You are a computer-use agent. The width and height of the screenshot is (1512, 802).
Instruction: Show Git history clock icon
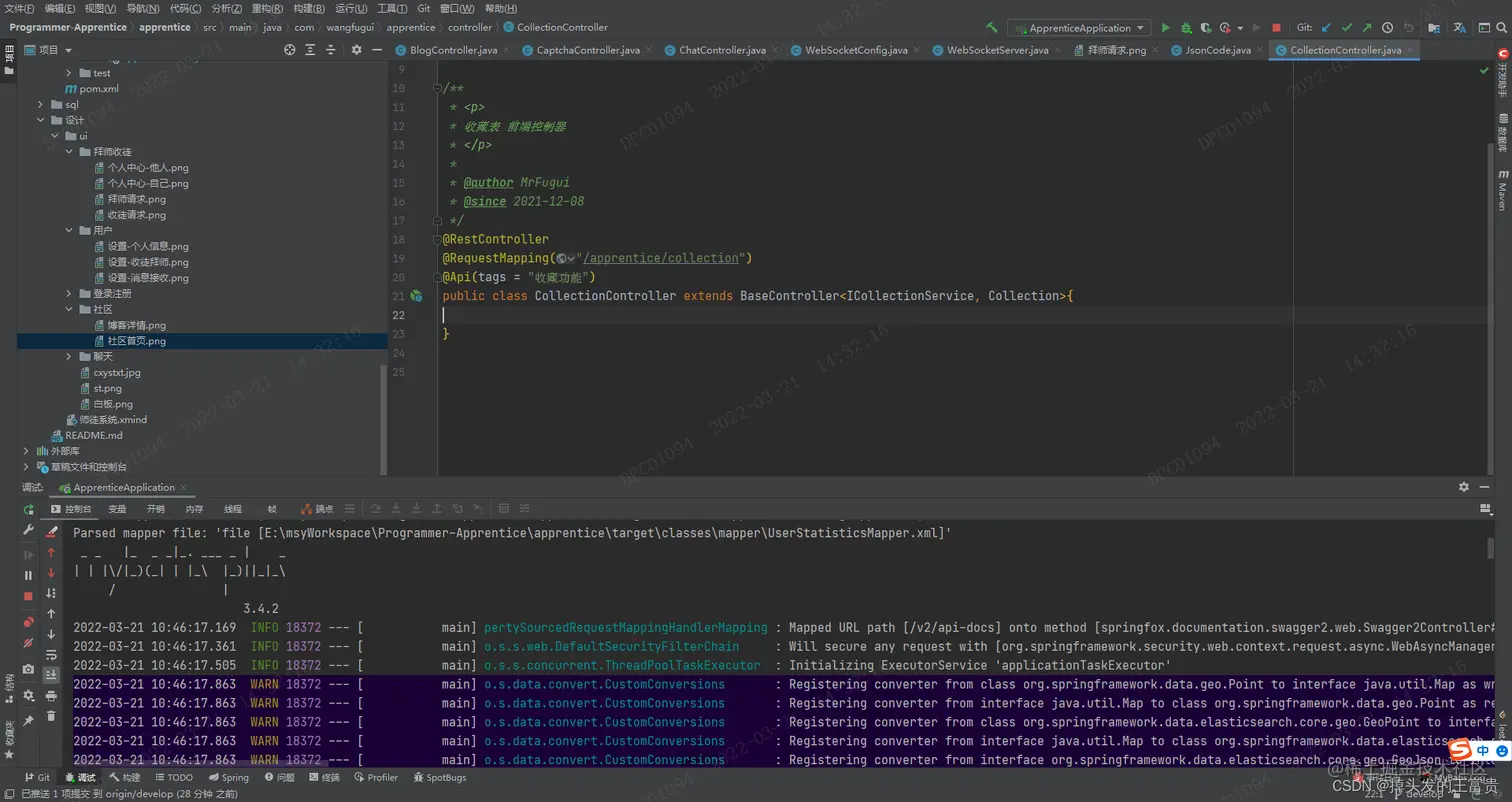click(x=1387, y=28)
